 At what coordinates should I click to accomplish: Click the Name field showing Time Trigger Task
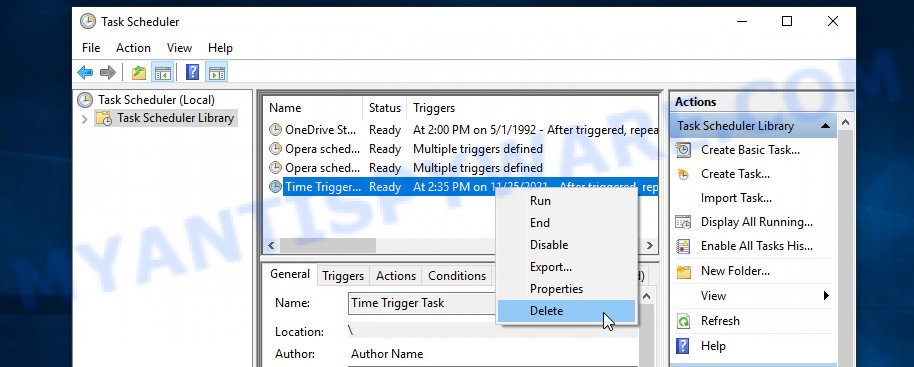pos(423,304)
